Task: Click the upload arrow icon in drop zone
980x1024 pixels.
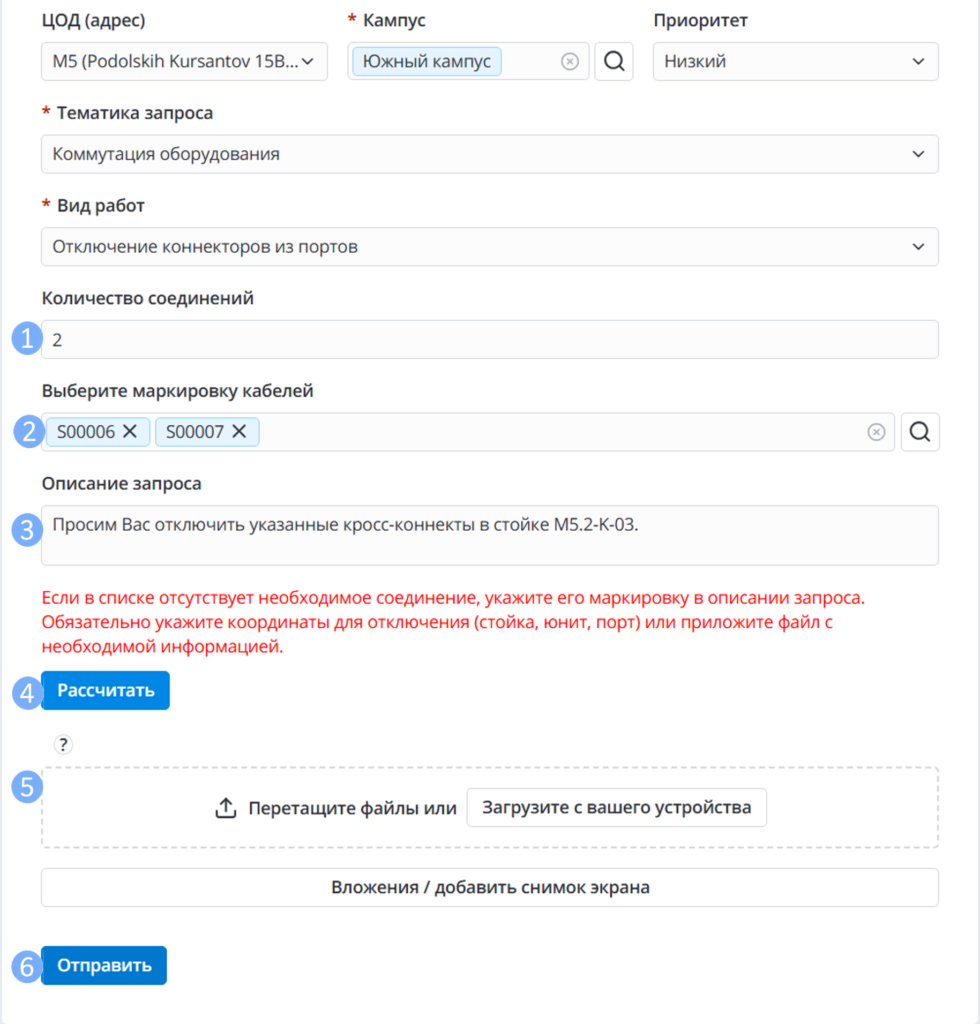Action: pos(226,808)
